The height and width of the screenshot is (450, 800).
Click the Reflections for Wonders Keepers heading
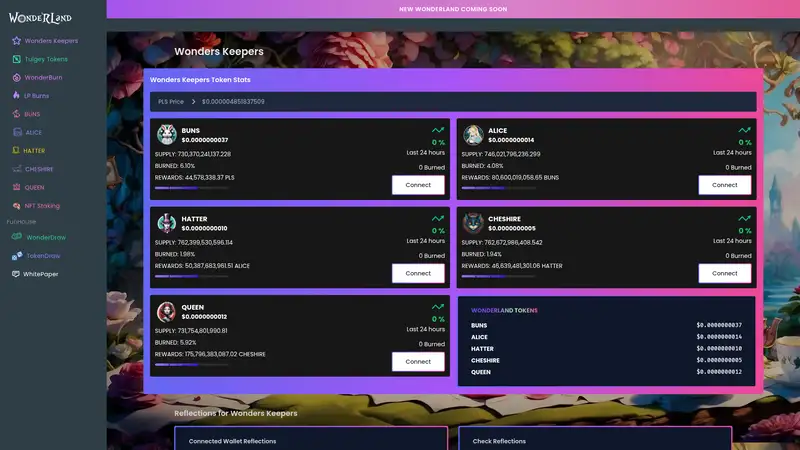pos(236,413)
